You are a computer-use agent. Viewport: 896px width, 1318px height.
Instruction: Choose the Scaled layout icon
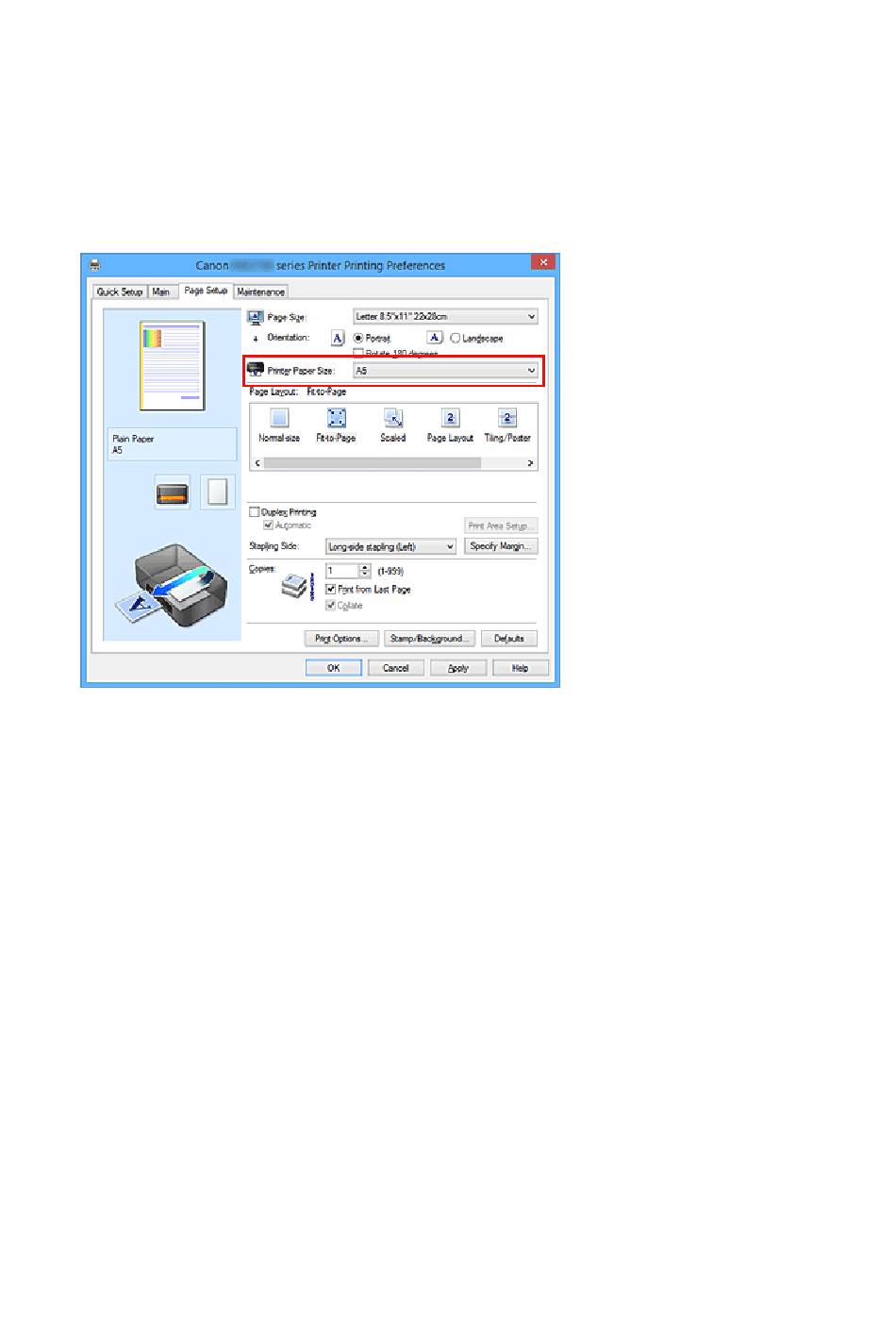point(393,418)
